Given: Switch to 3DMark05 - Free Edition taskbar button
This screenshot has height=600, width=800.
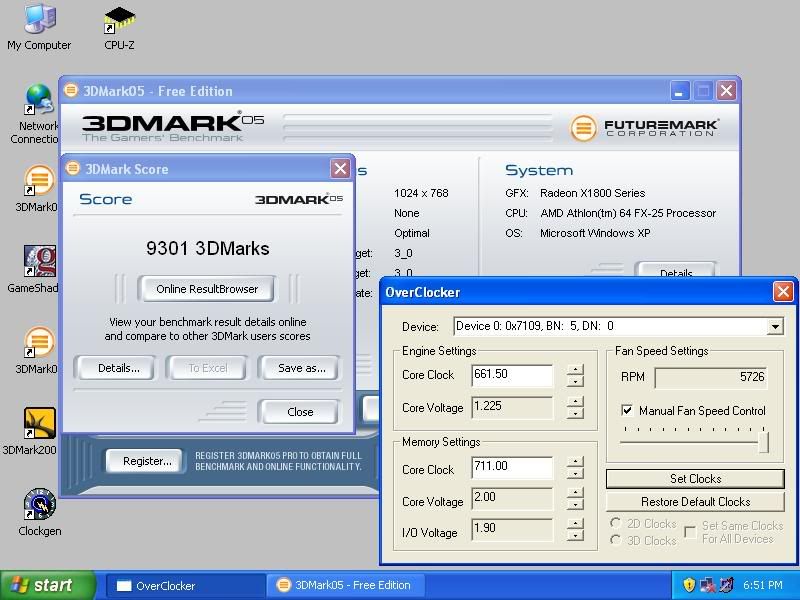Looking at the screenshot, I should [345, 585].
